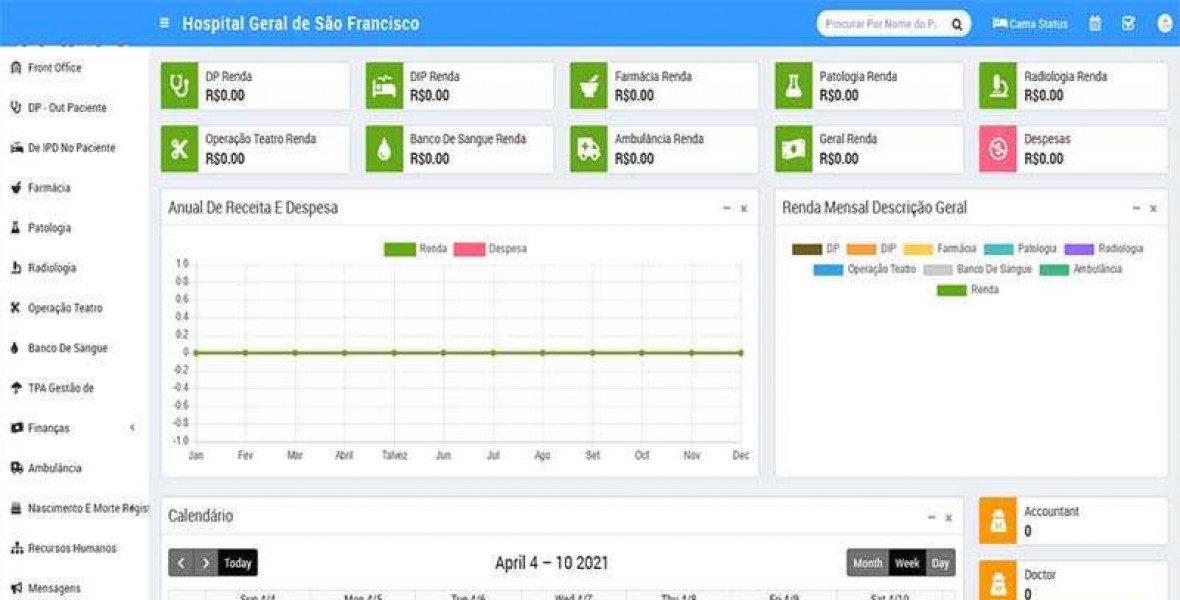Click the Radiologia Renda microscope icon
Screen dimensions: 1180x600
point(998,86)
